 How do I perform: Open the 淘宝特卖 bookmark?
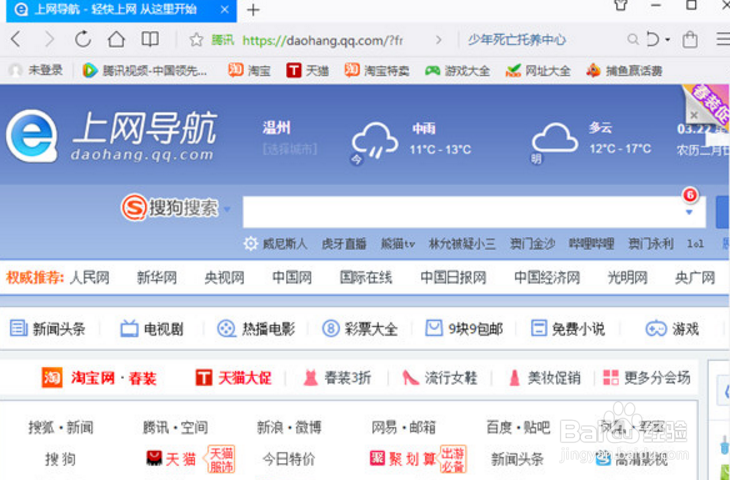click(x=377, y=71)
